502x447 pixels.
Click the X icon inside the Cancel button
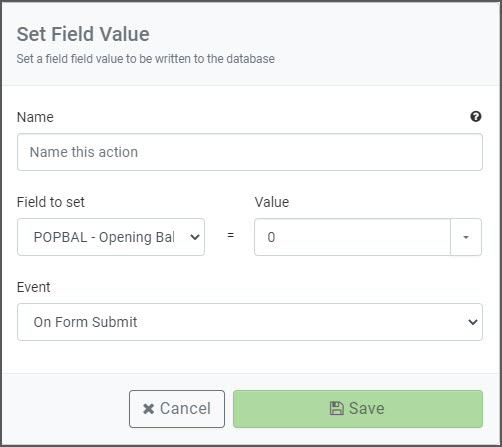pyautogui.click(x=148, y=409)
